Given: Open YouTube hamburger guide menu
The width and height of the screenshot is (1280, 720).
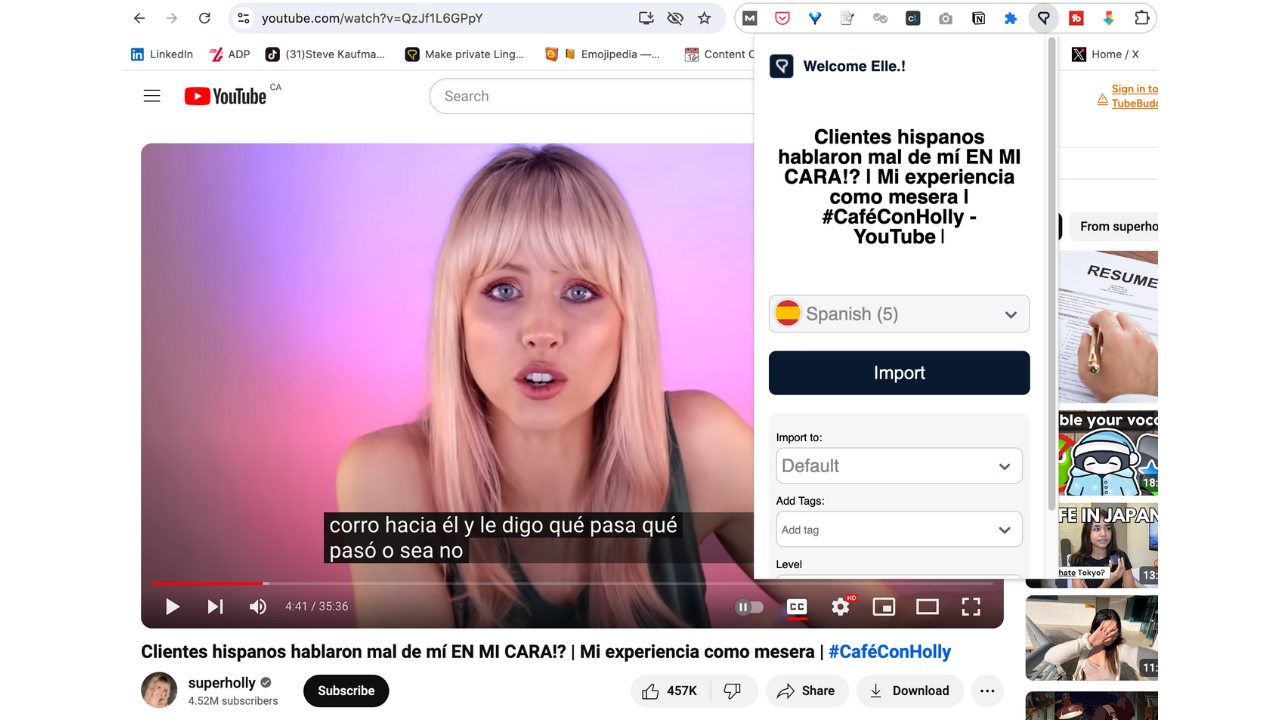Looking at the screenshot, I should pyautogui.click(x=152, y=96).
